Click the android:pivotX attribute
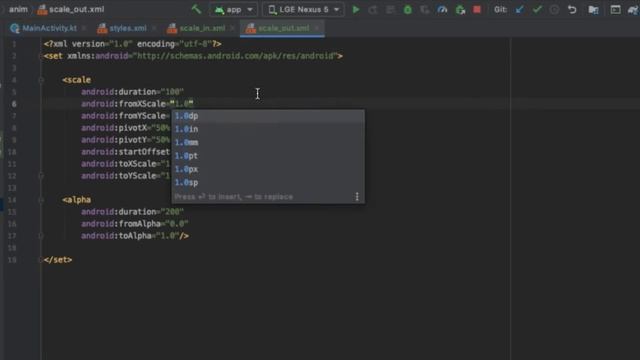The height and width of the screenshot is (360, 640). pos(125,128)
